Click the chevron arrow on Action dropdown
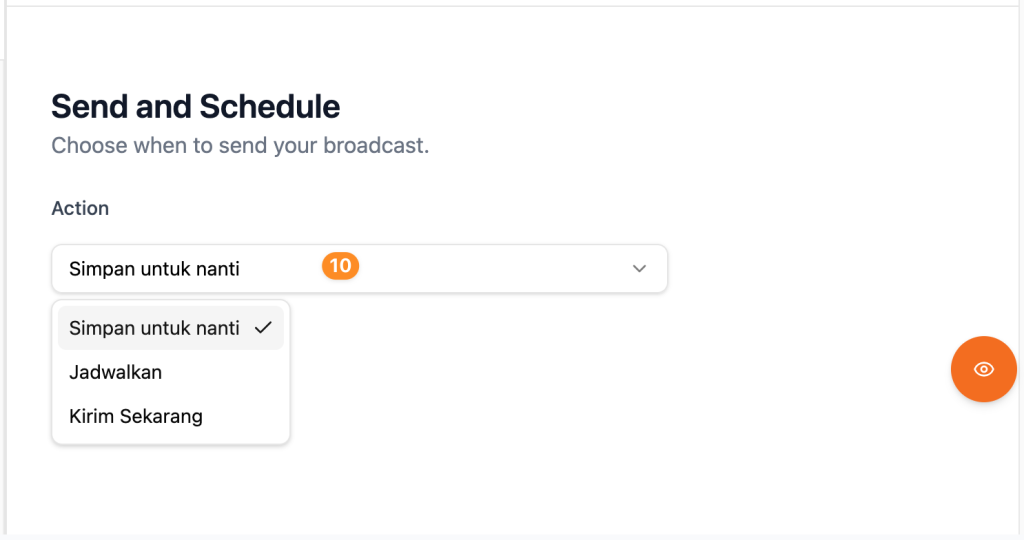The width and height of the screenshot is (1024, 540). 640,269
